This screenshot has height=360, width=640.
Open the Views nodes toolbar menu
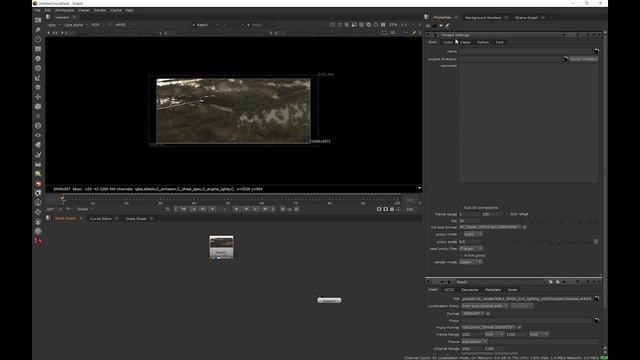[38, 136]
